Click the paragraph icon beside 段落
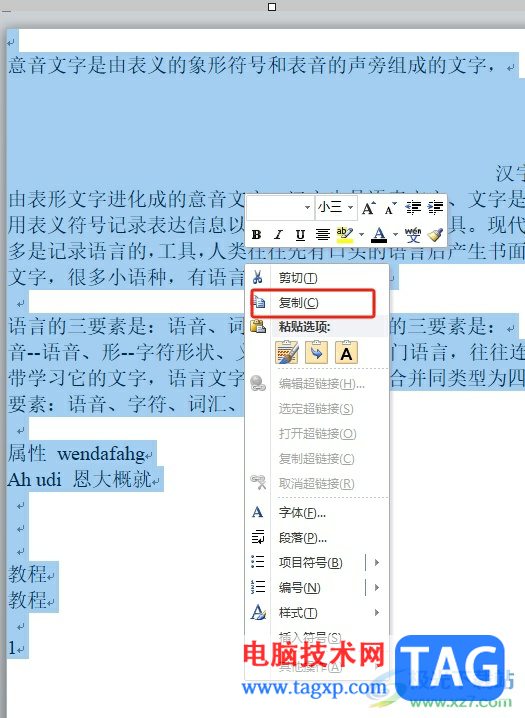The width and height of the screenshot is (525, 718). 258,537
